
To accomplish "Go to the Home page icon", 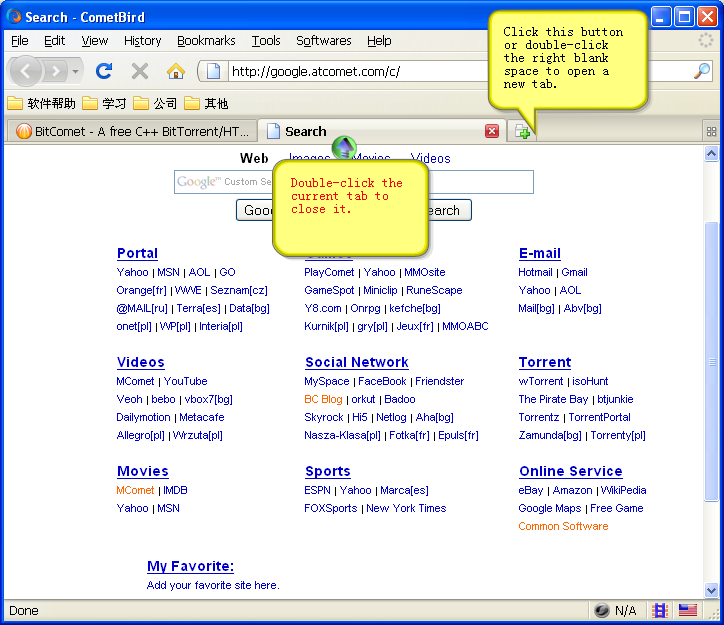I will click(x=176, y=72).
